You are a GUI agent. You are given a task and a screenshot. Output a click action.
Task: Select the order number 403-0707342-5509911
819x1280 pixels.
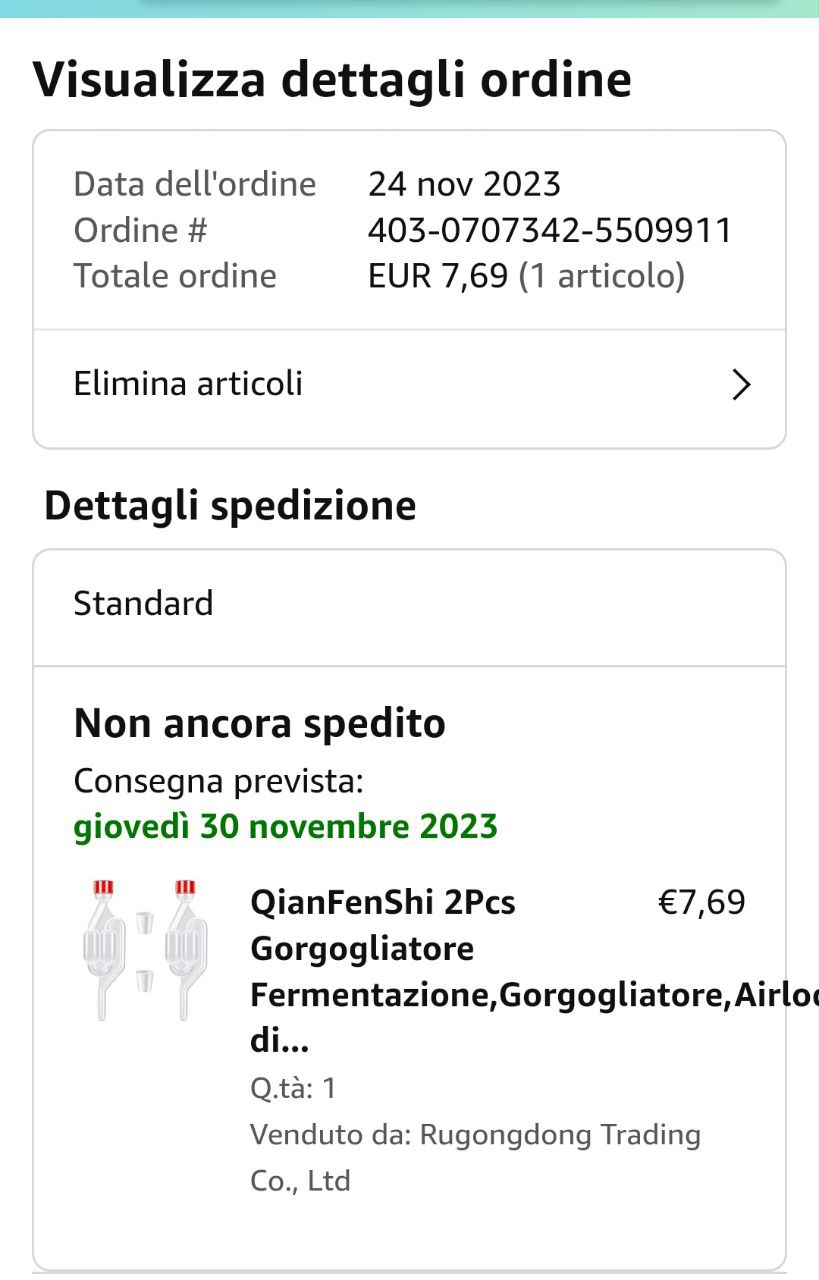(x=550, y=231)
